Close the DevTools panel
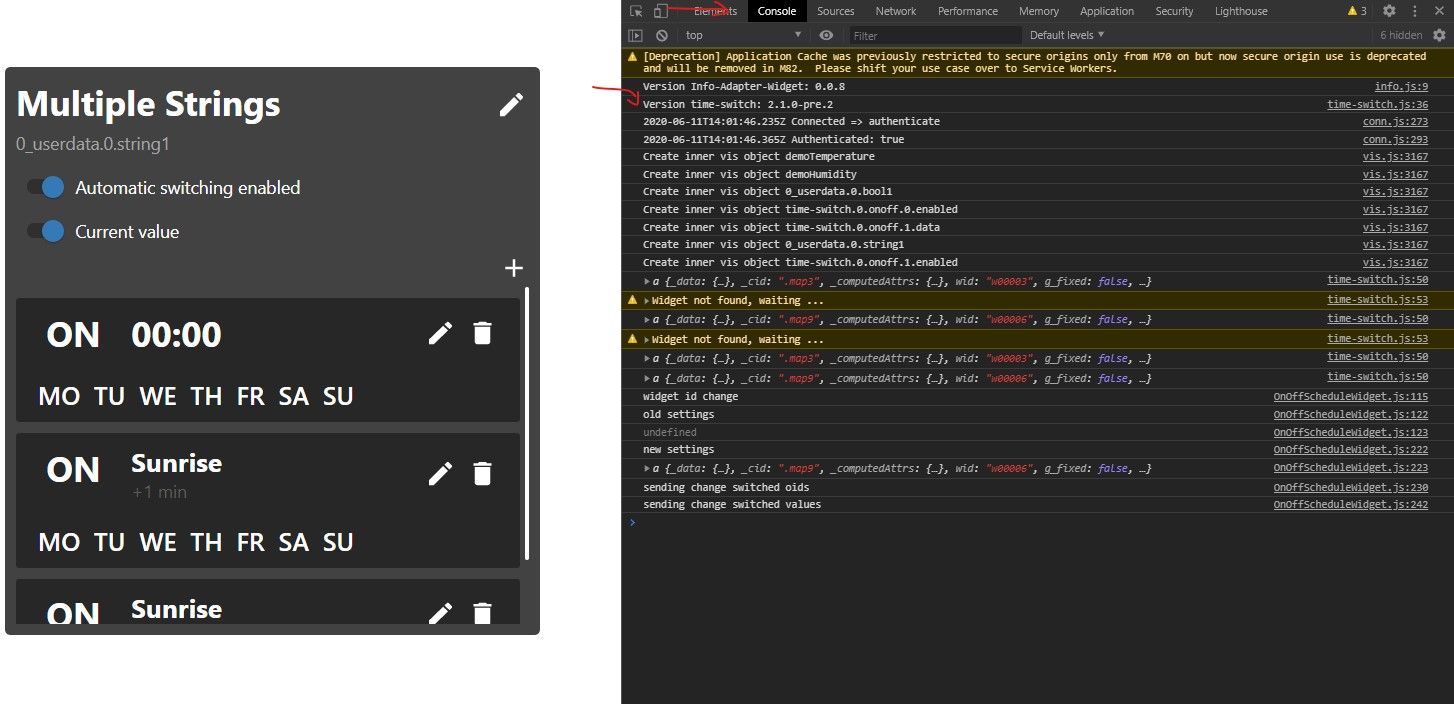The image size is (1454, 704). click(1438, 11)
